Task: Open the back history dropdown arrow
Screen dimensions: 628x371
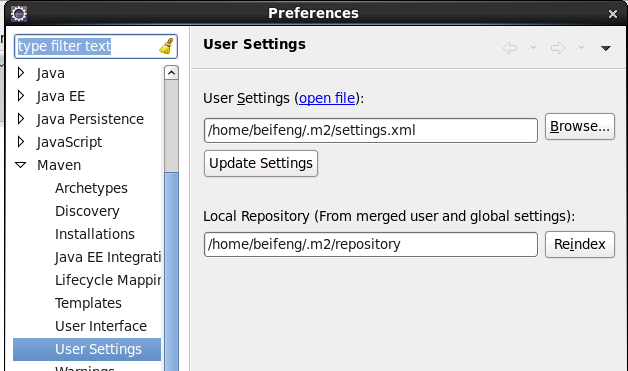Action: coord(533,48)
